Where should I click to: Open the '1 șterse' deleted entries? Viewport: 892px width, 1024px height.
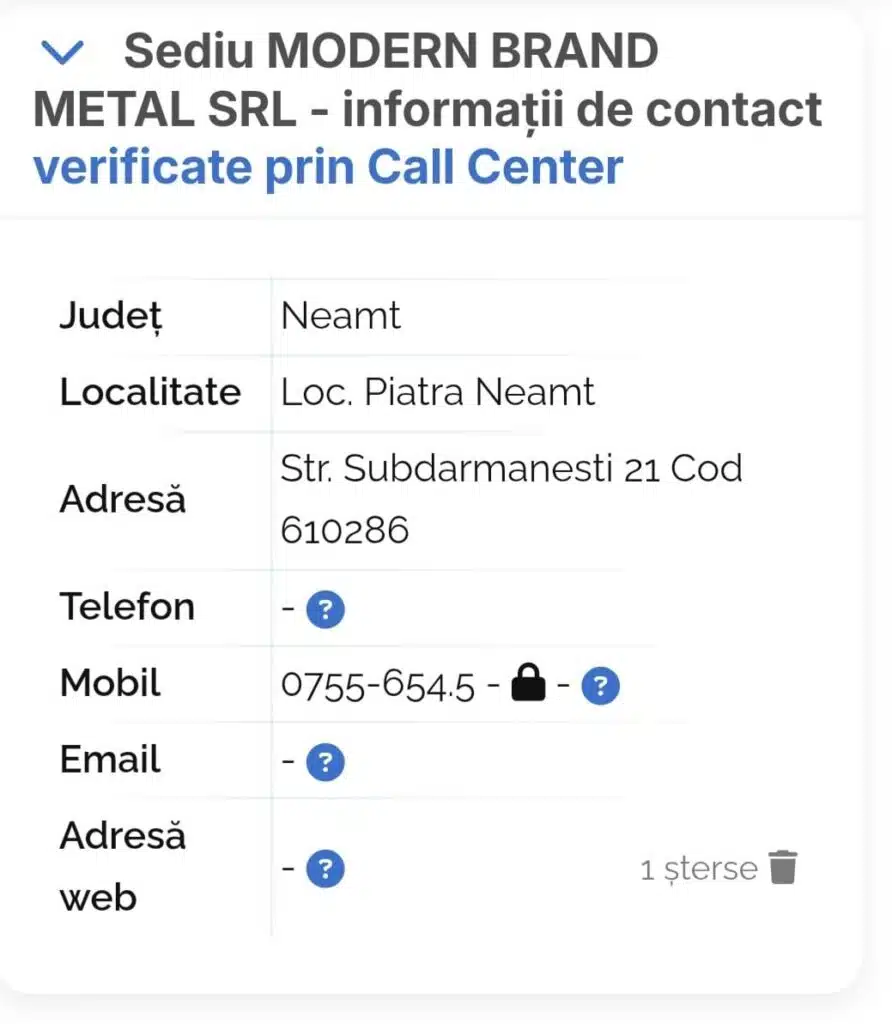[x=698, y=869]
